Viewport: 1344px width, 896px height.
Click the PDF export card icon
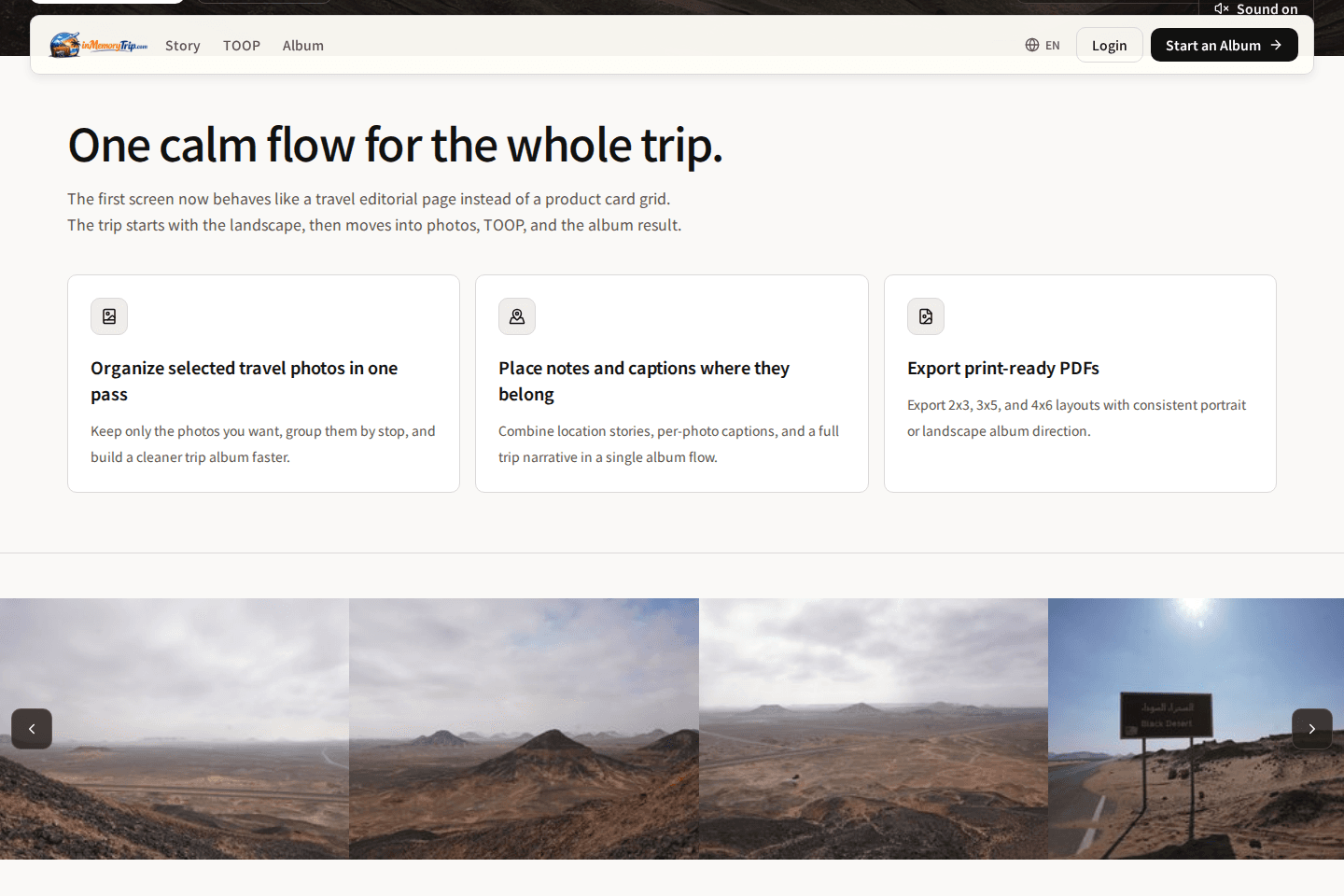[x=925, y=316]
